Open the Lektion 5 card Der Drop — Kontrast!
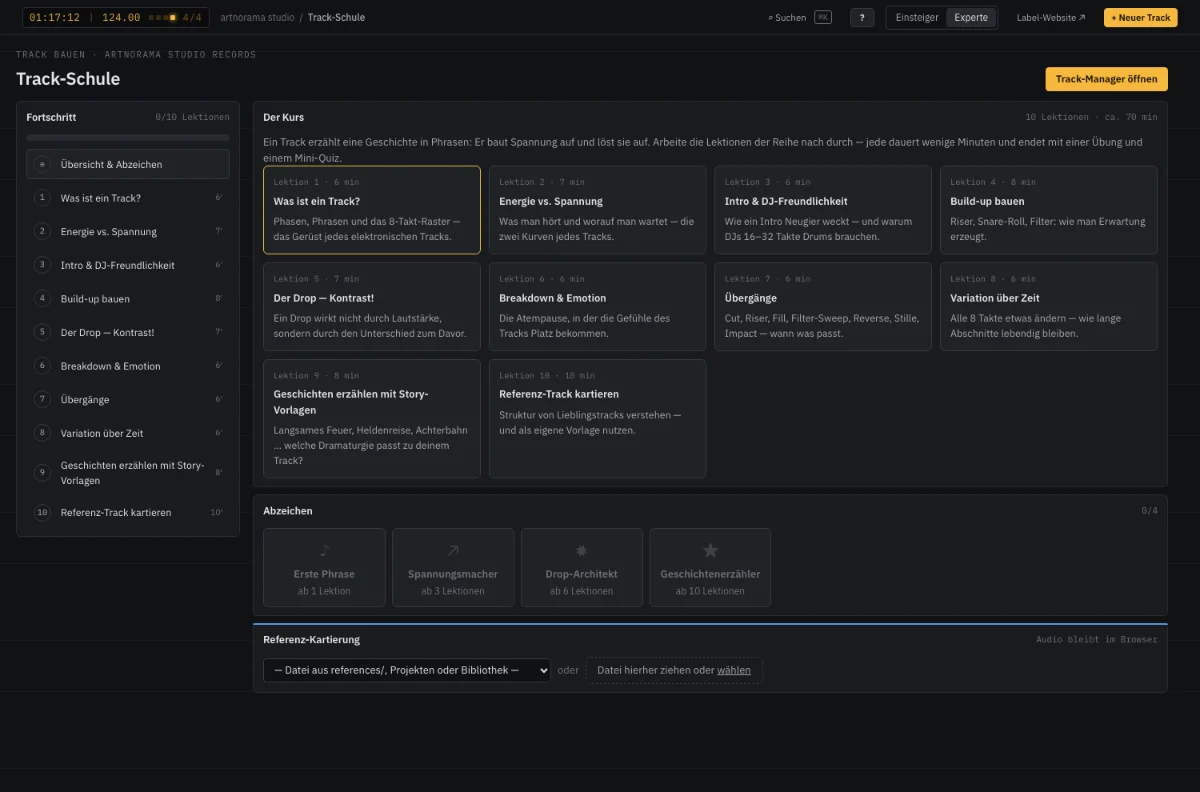The image size is (1200, 792). [372, 307]
